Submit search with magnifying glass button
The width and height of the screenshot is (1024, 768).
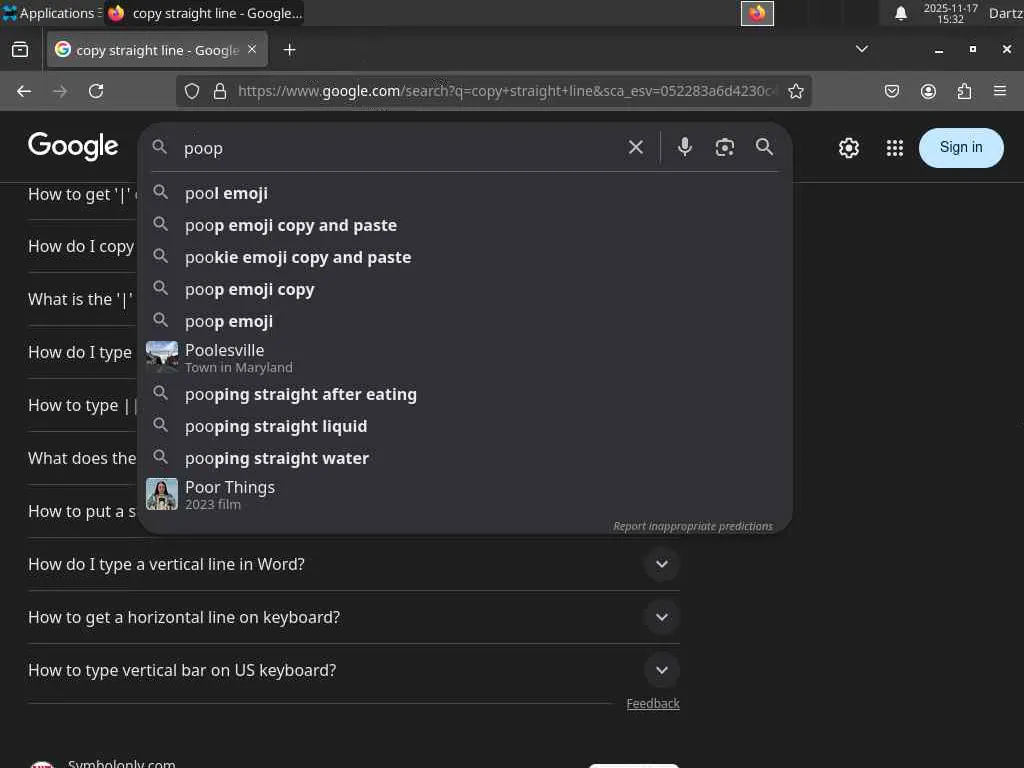pos(764,147)
